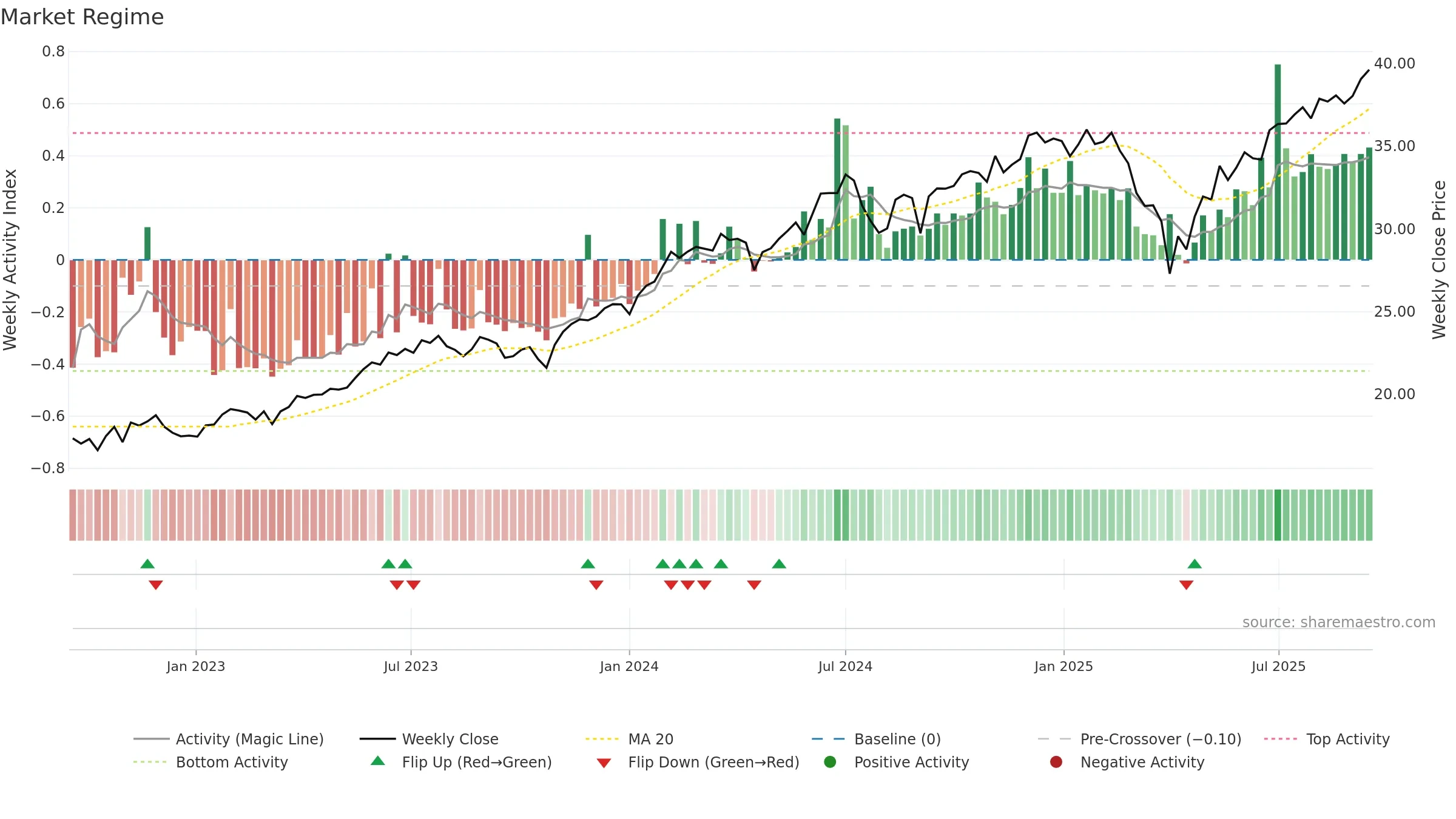Click the Jan 2025 x-axis label
Image resolution: width=1456 pixels, height=819 pixels.
(x=1063, y=666)
